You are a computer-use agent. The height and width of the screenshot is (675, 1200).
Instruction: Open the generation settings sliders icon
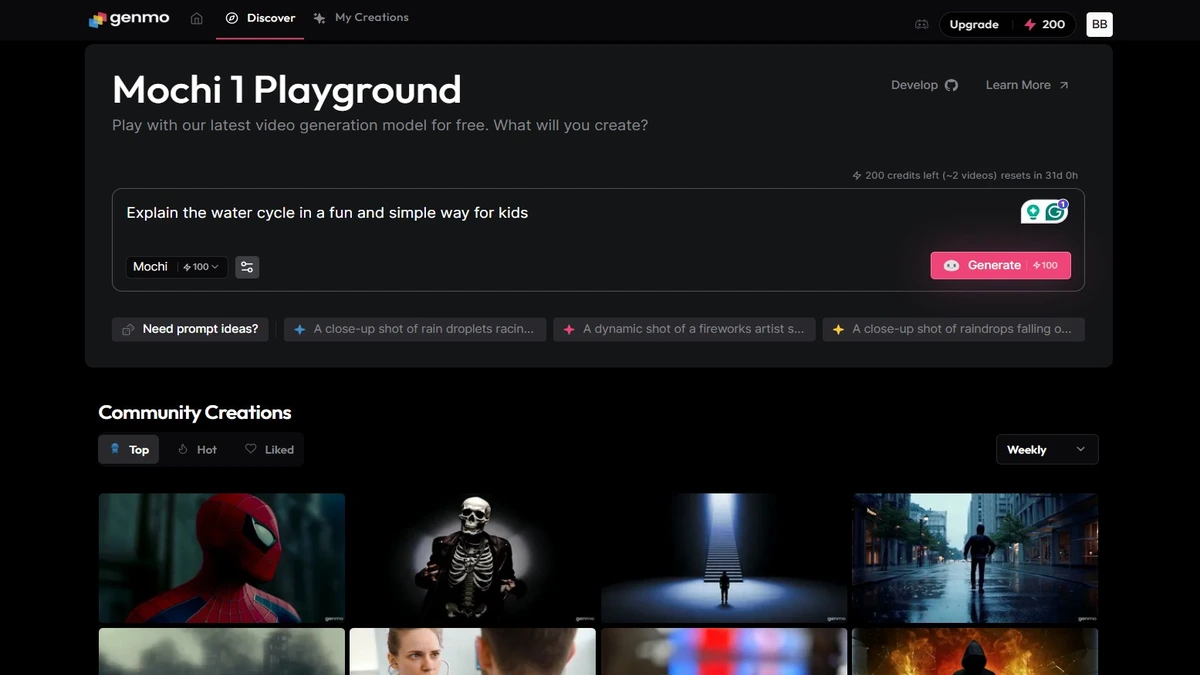point(247,267)
